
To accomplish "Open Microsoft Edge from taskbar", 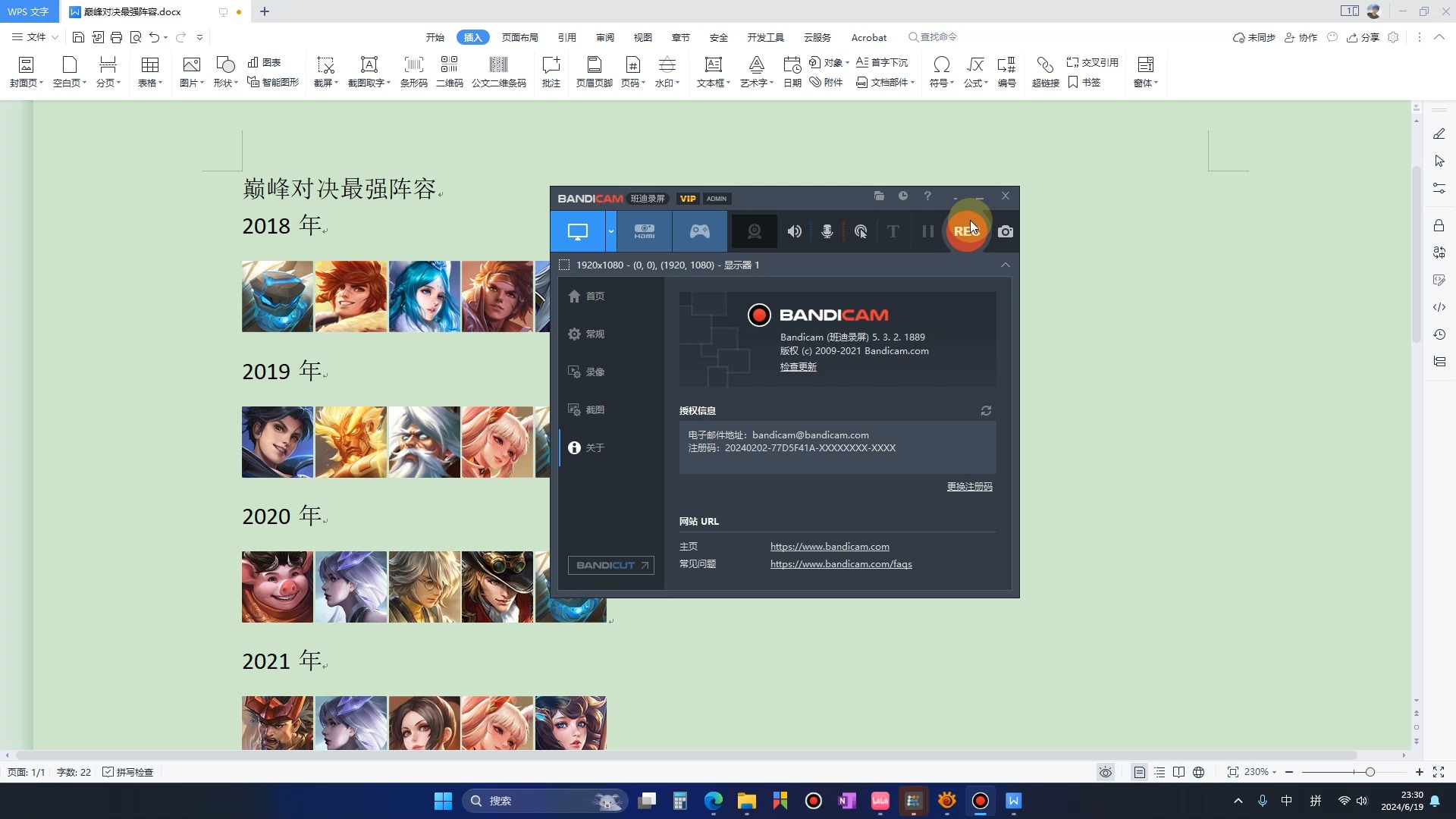I will point(713,801).
